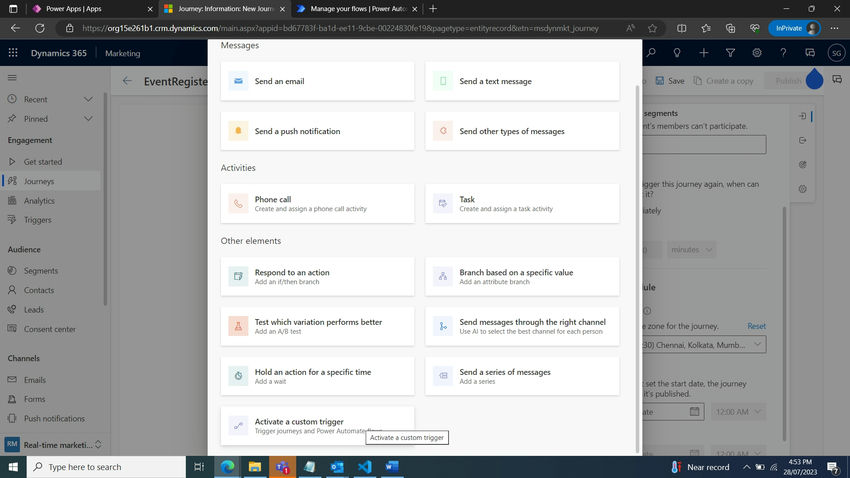Add page to favorites star icon
Viewport: 850px width, 478px height.
tap(652, 28)
